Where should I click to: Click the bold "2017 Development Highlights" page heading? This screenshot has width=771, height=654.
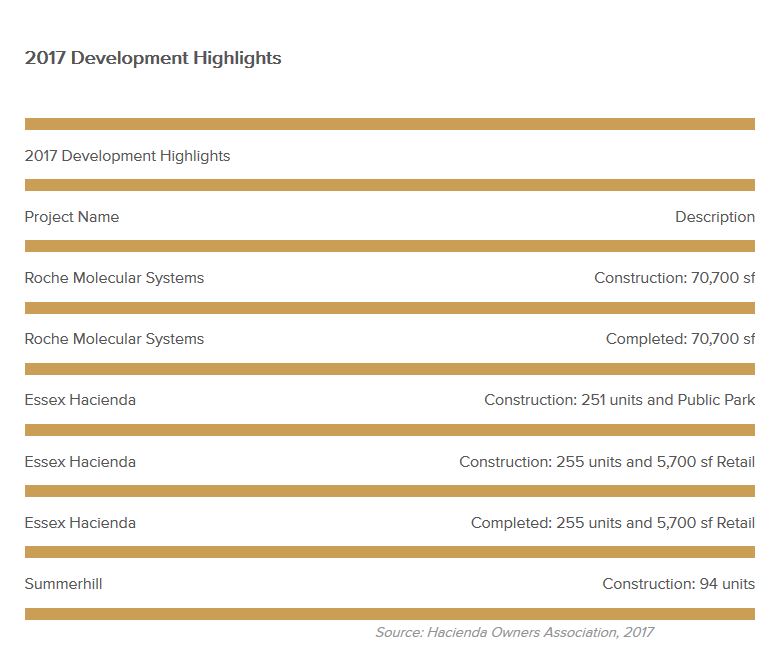(153, 58)
